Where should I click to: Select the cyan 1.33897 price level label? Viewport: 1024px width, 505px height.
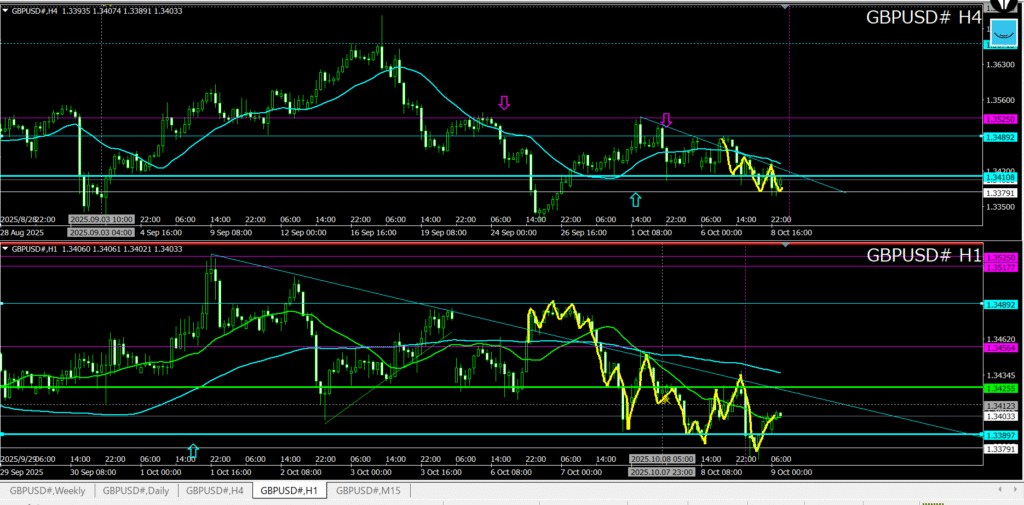[1001, 435]
